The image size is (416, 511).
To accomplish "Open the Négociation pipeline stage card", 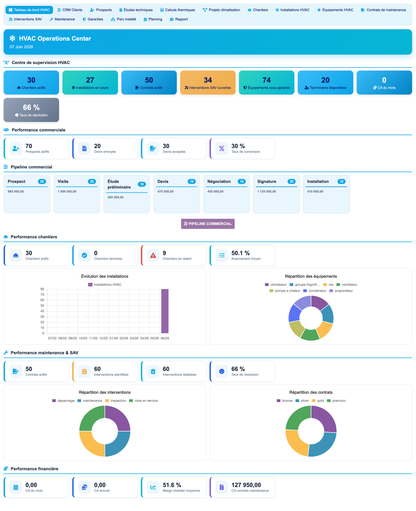I will click(x=227, y=194).
